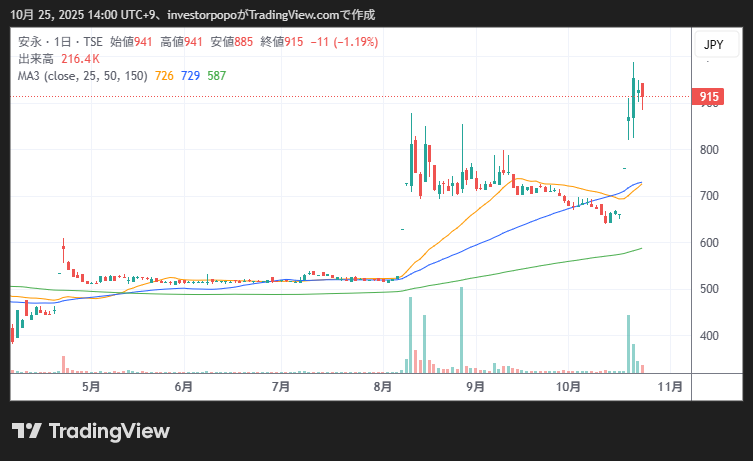Image resolution: width=753 pixels, height=461 pixels.
Task: Click the blue 729 moving average value
Action: [190, 76]
